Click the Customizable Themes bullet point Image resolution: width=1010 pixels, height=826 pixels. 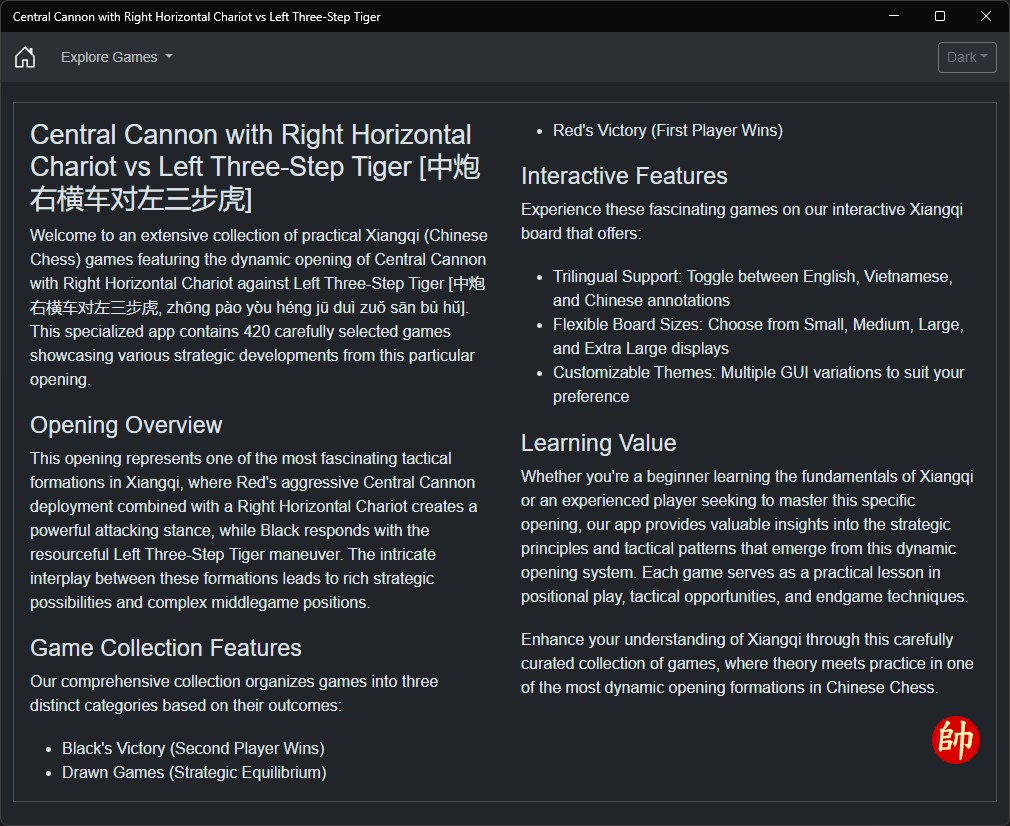click(x=758, y=384)
